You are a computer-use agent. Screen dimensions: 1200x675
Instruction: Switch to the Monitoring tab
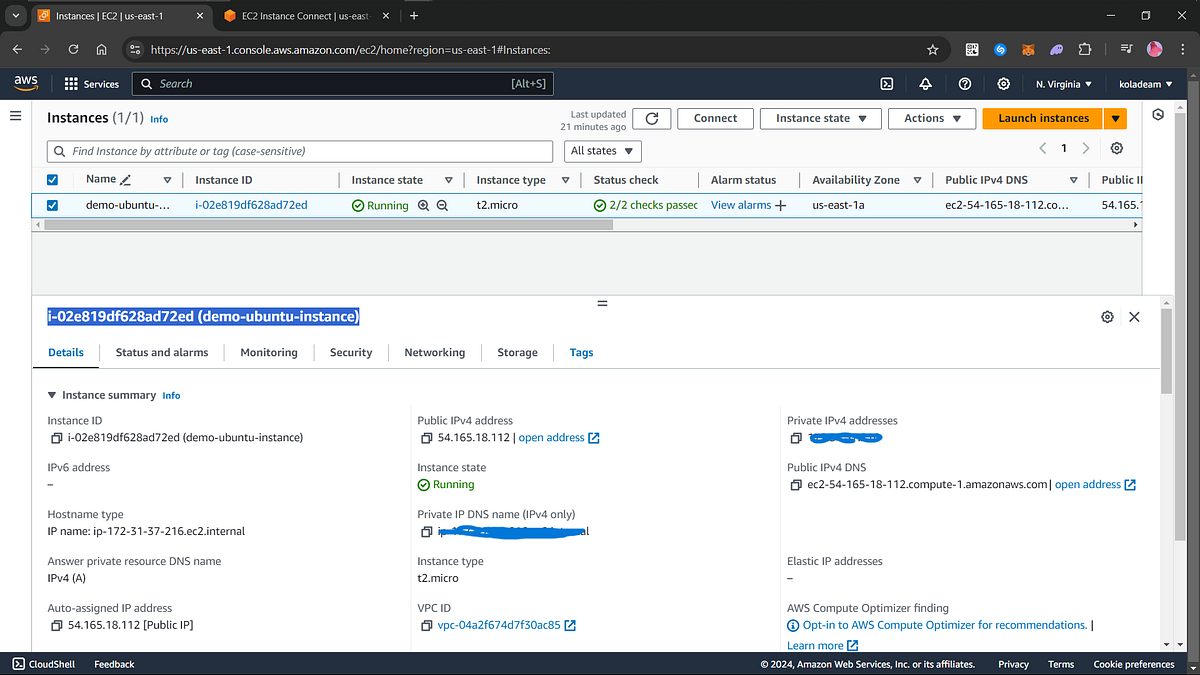268,352
